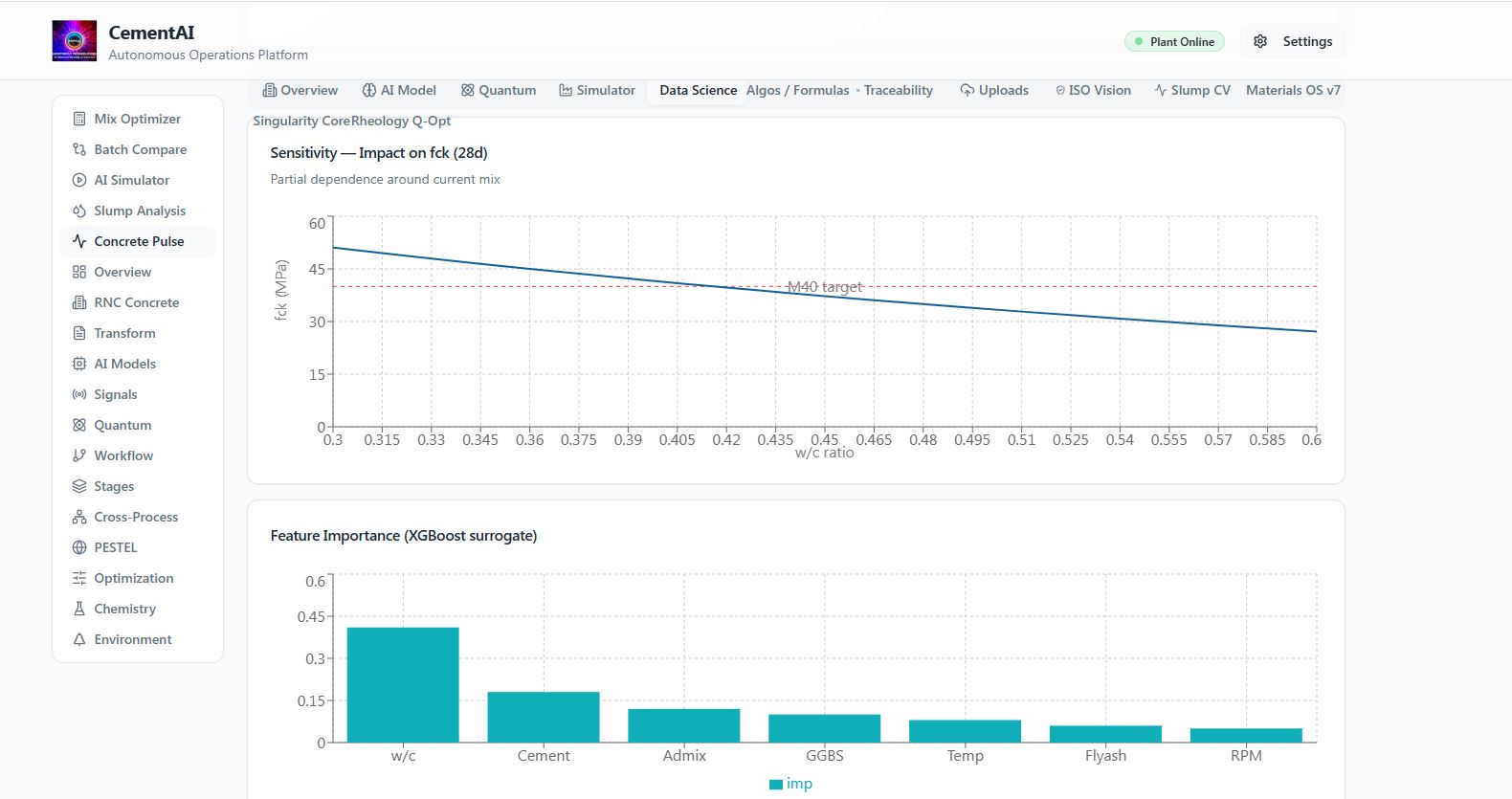Viewport: 1512px width, 799px height.
Task: Click the Batch Compare sidebar icon
Action: [x=79, y=149]
